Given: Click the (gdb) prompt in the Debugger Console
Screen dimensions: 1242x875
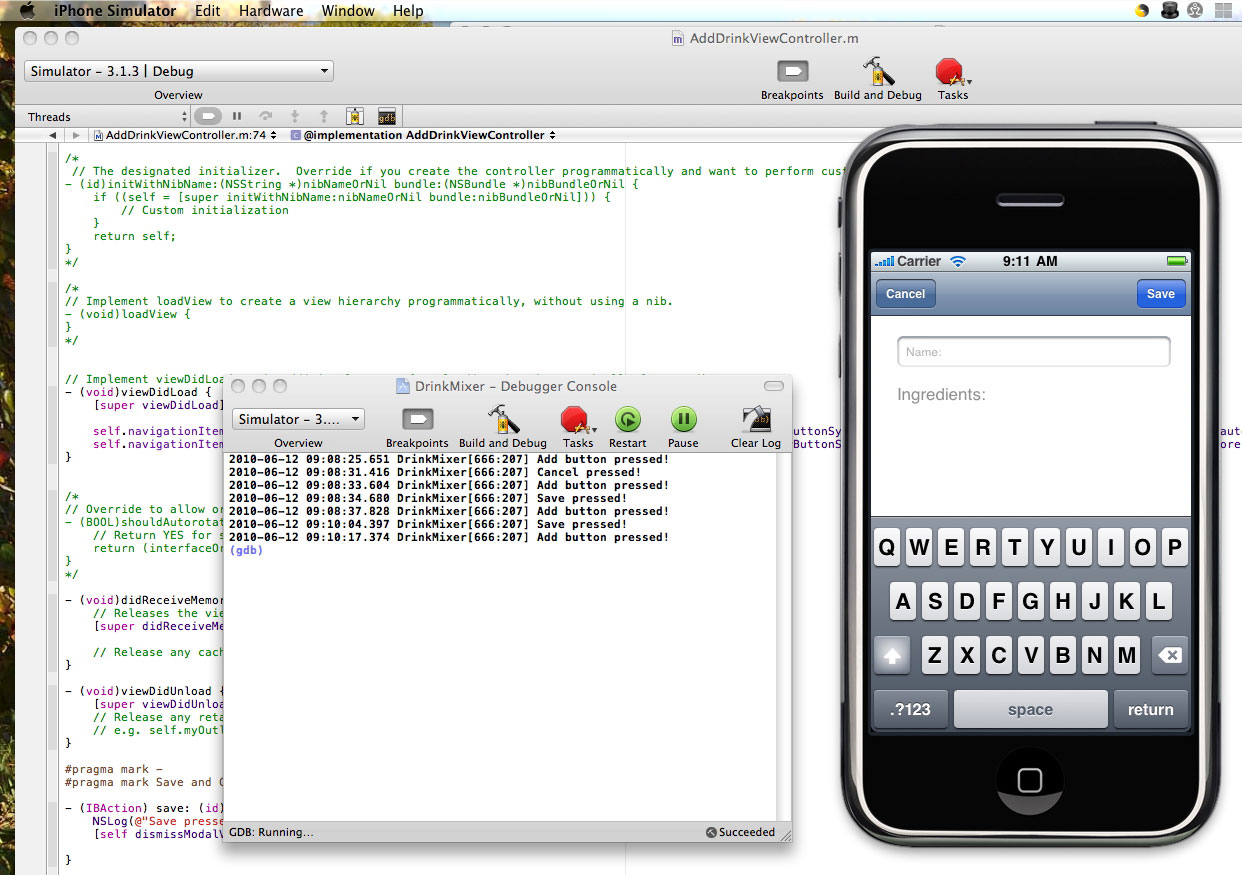Looking at the screenshot, I should point(246,550).
